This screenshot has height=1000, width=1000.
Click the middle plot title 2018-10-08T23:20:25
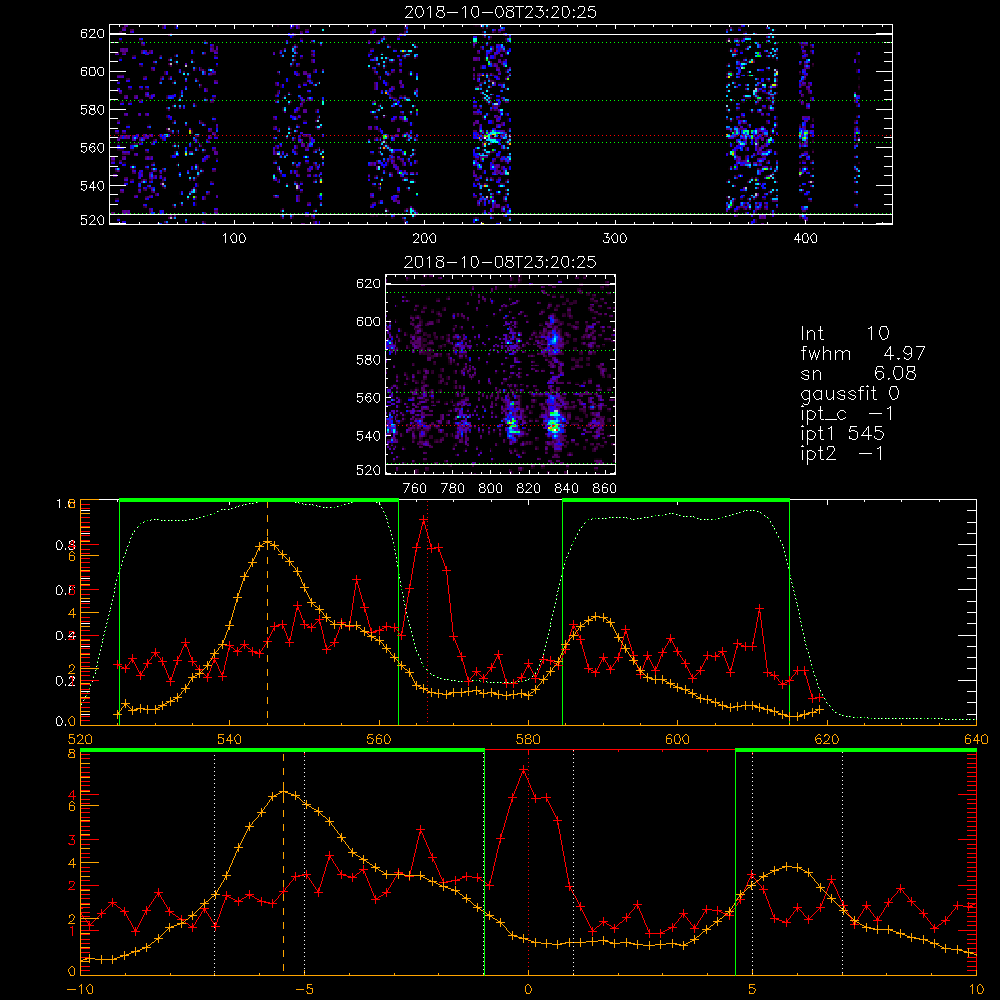(x=500, y=262)
